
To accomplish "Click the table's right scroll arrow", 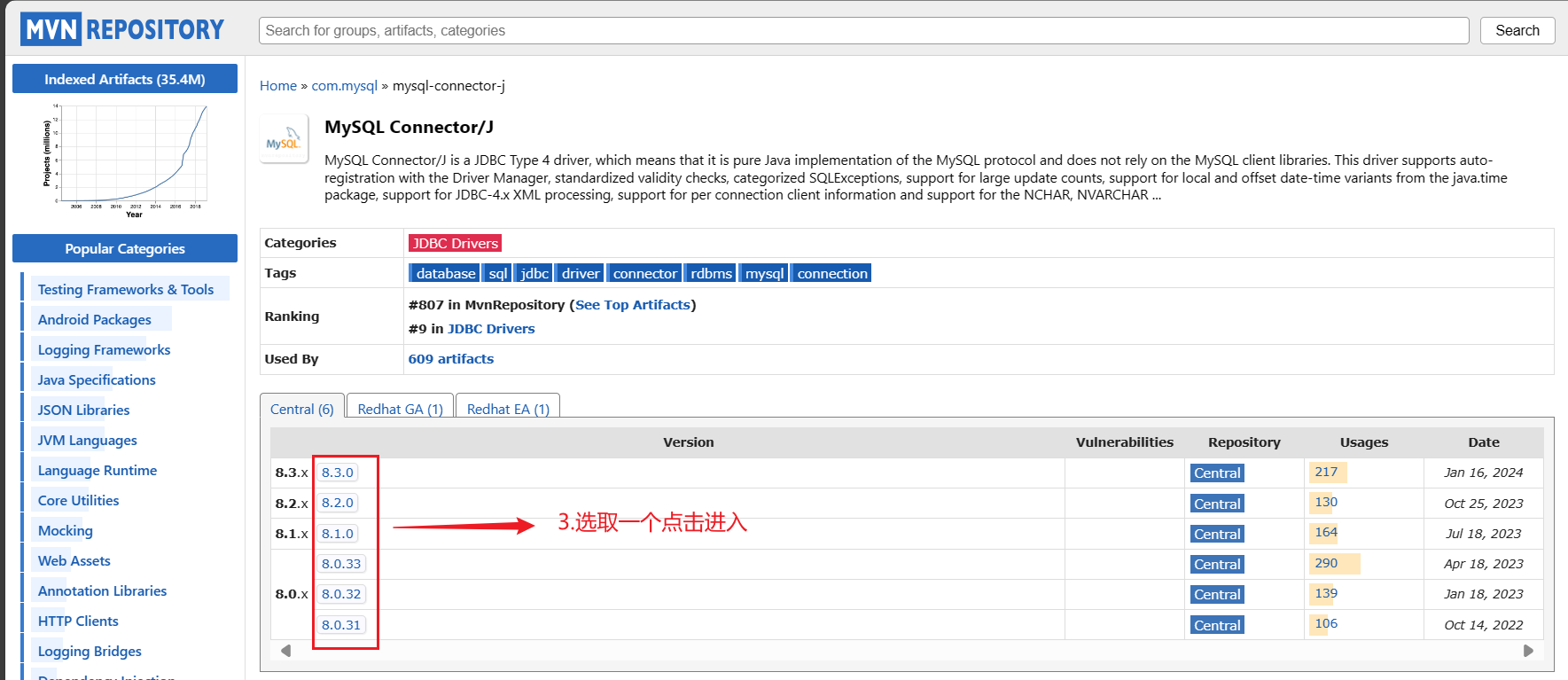I will 1528,651.
